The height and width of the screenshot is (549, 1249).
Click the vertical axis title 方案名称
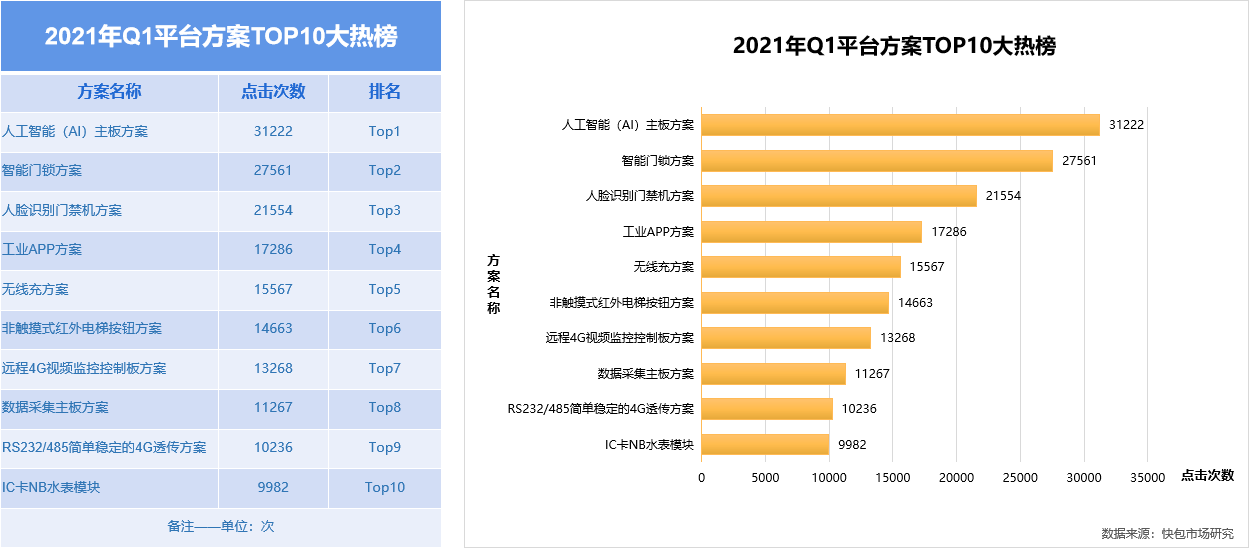click(493, 284)
